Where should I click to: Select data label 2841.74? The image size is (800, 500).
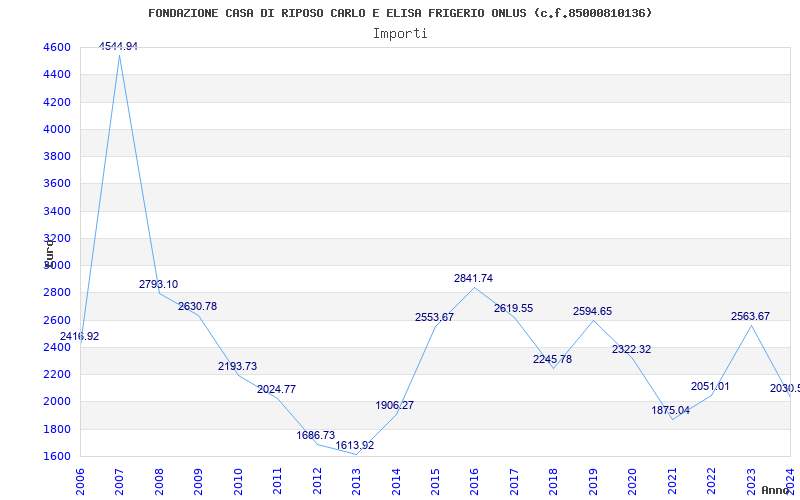click(x=473, y=279)
